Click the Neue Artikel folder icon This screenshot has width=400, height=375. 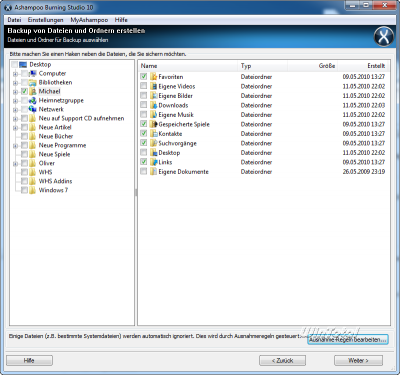click(32, 127)
